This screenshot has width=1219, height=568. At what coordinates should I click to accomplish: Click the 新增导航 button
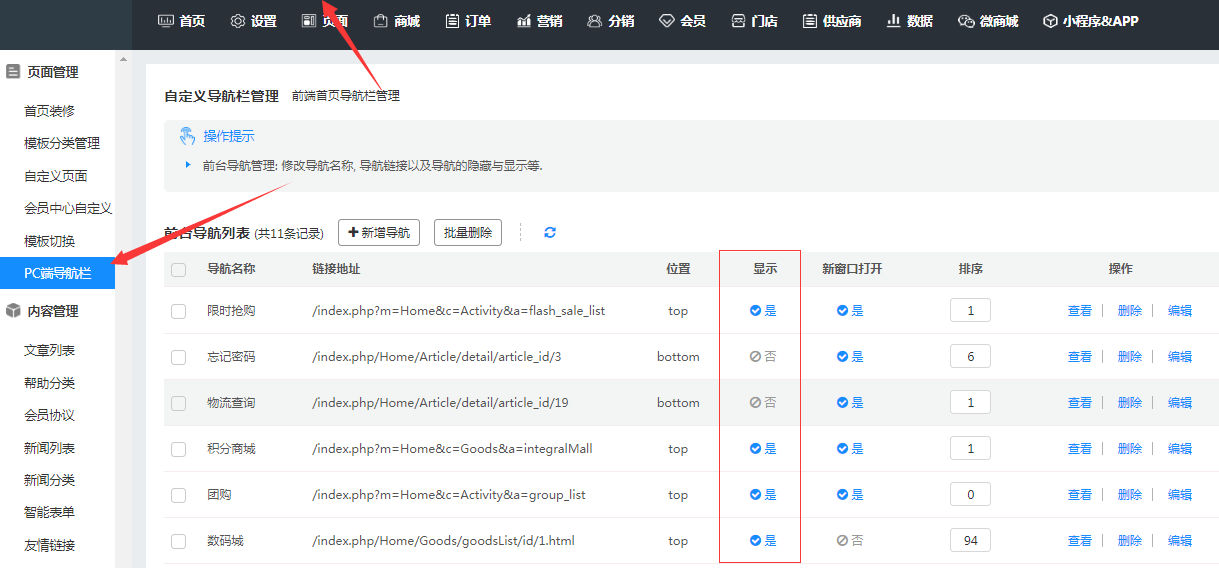click(x=379, y=233)
